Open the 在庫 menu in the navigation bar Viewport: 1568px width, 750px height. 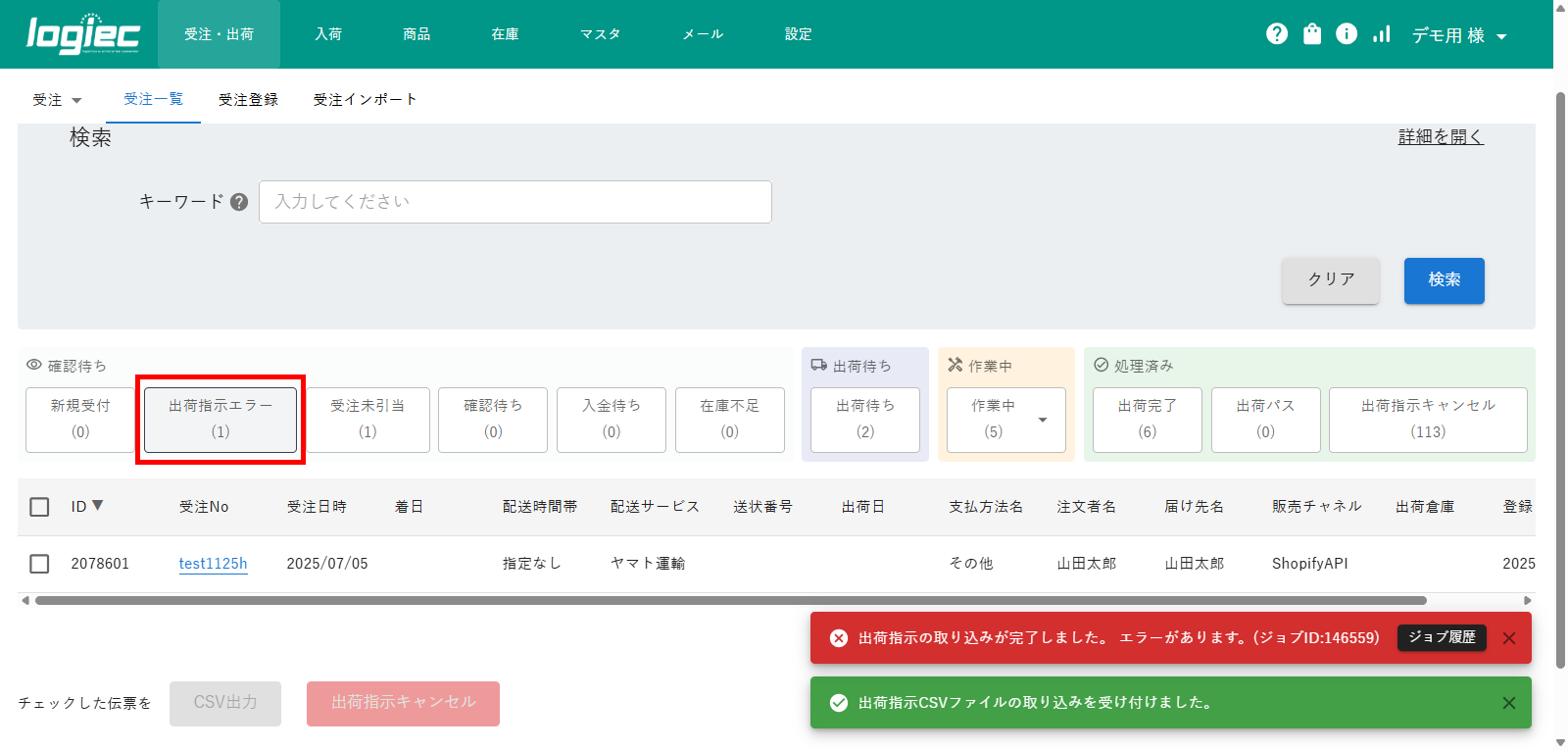tap(505, 34)
